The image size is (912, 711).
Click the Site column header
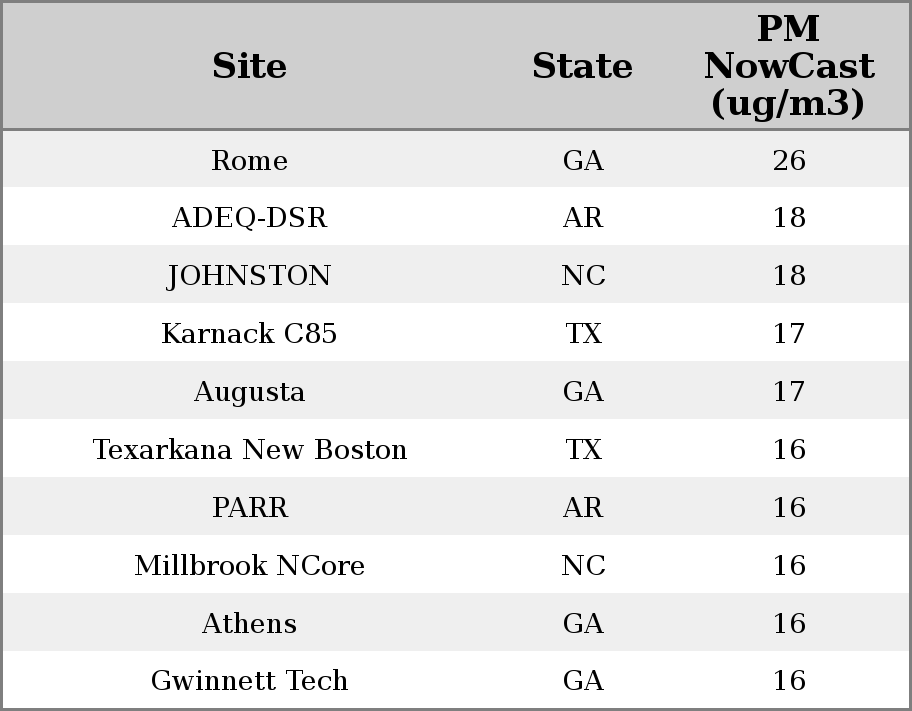[249, 66]
